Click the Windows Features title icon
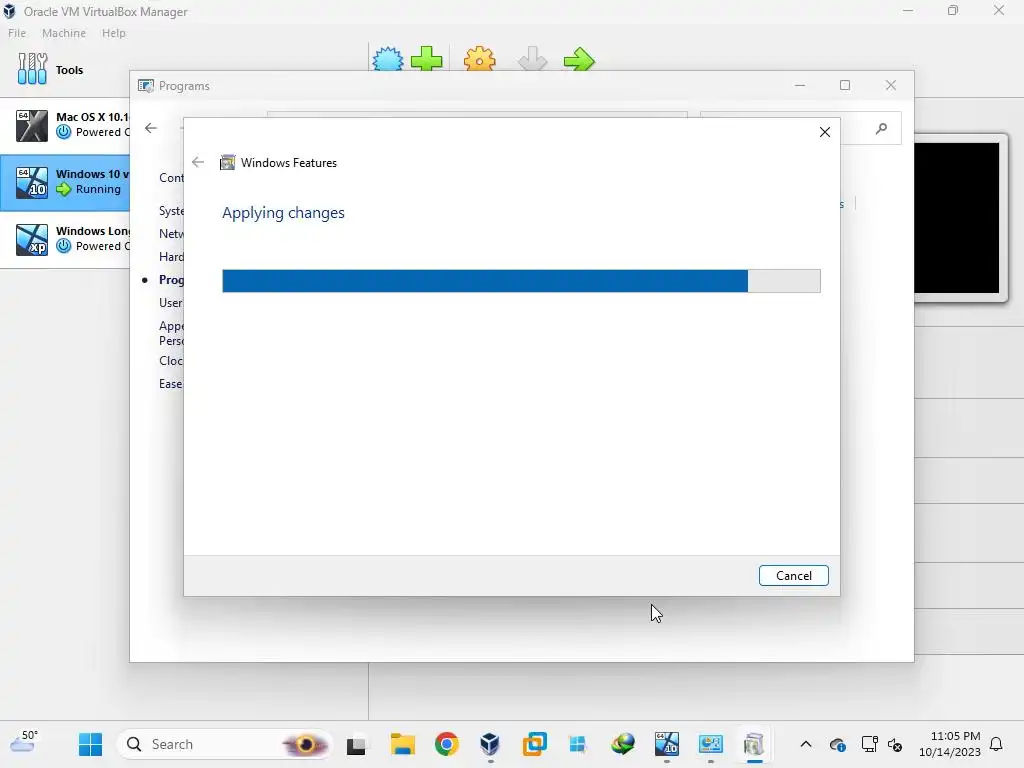The image size is (1024, 768). pos(227,163)
